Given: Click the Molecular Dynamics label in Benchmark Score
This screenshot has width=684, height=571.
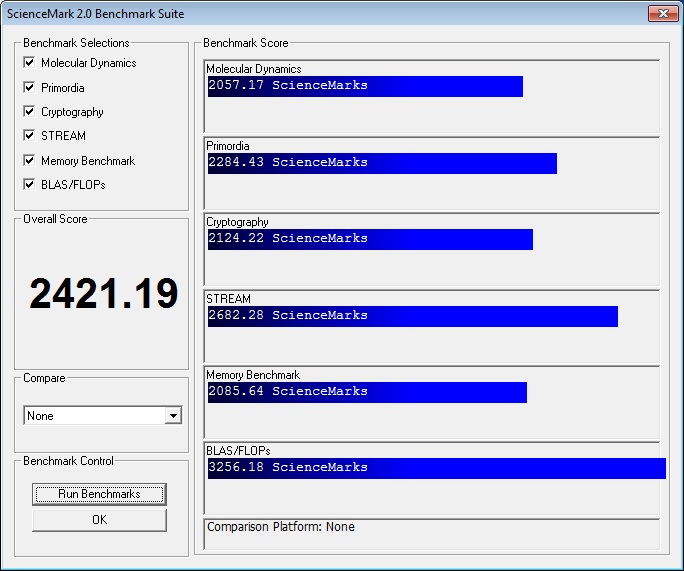Looking at the screenshot, I should [253, 69].
